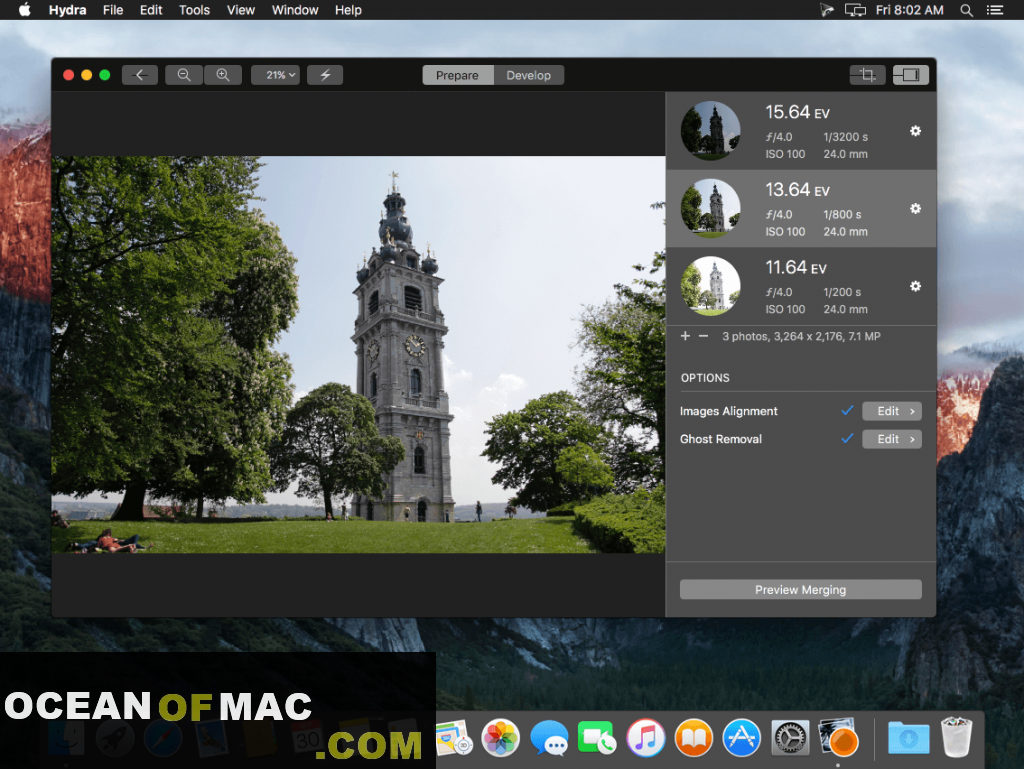
Task: Click the OPTIONS section heading
Action: coord(705,378)
